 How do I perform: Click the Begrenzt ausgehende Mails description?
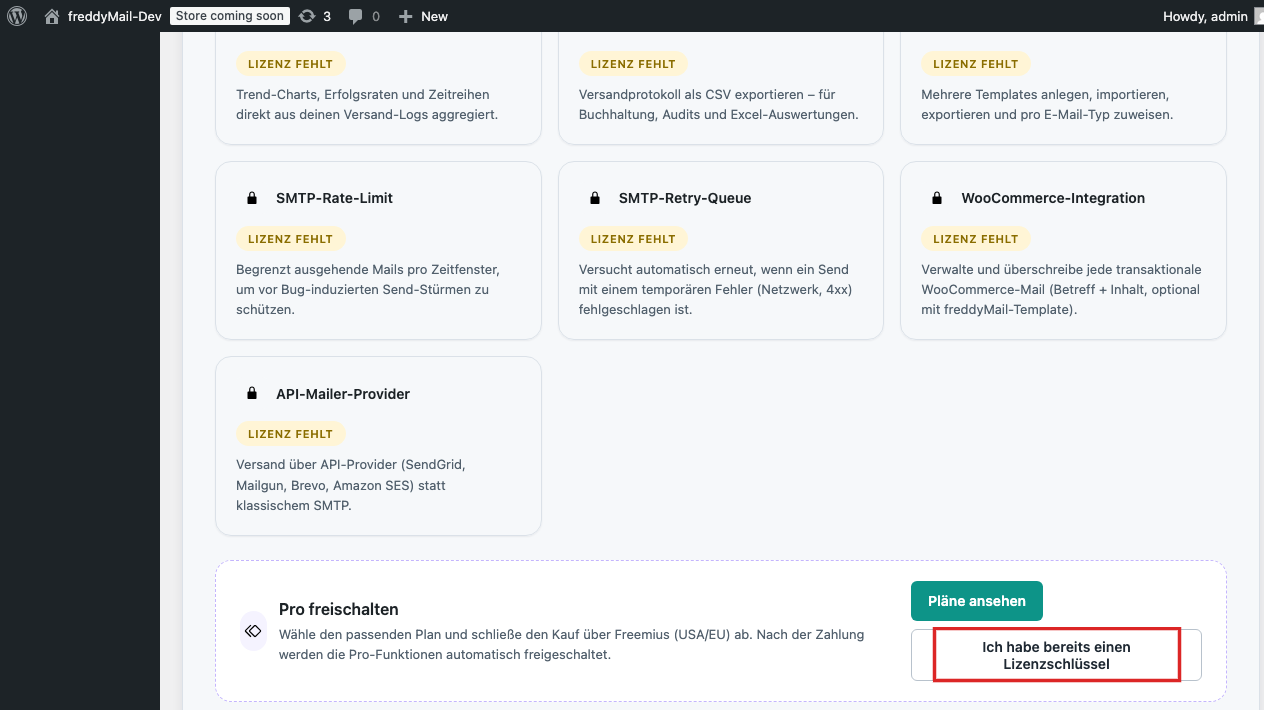point(368,290)
